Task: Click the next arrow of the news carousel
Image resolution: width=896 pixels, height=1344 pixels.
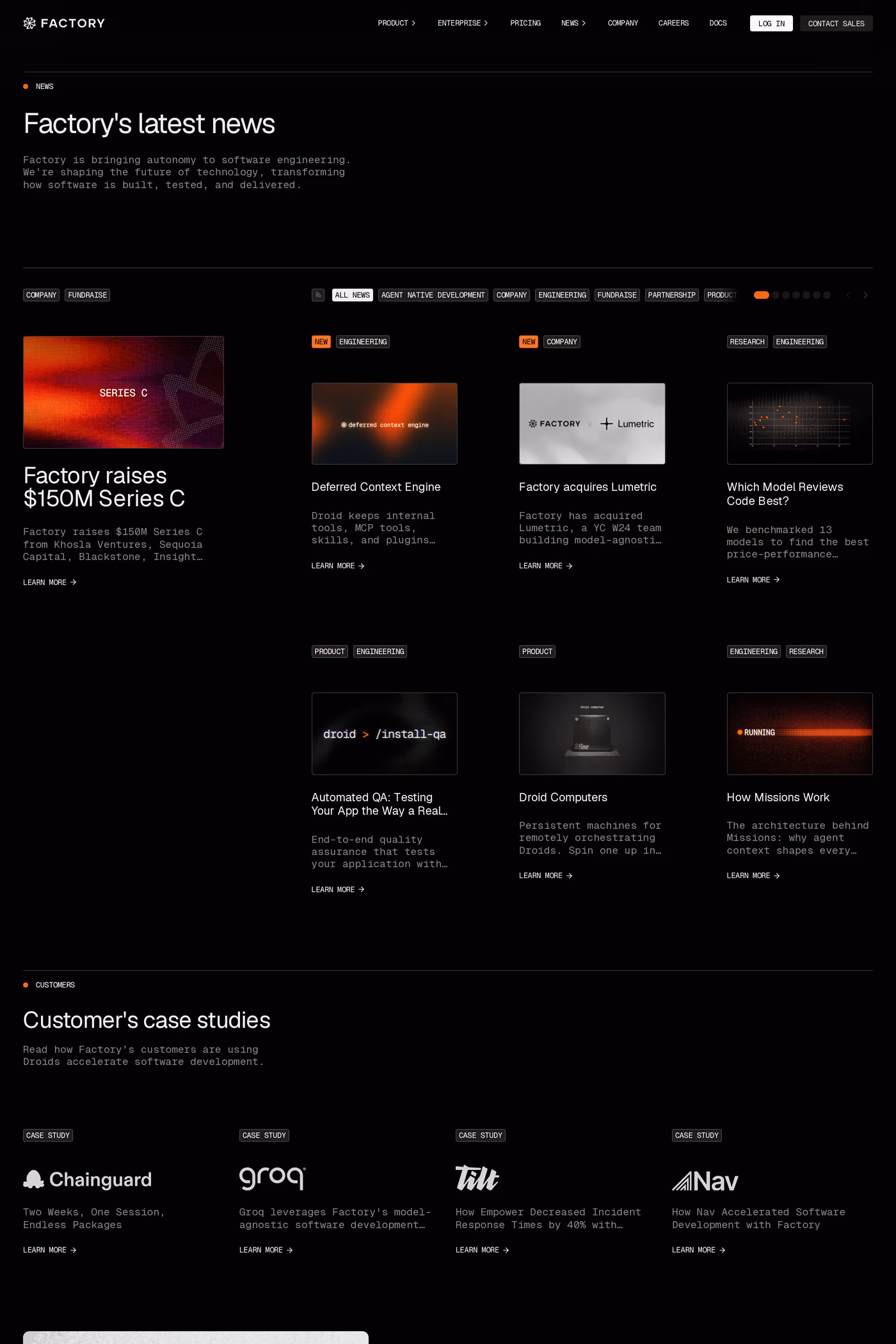Action: (865, 295)
